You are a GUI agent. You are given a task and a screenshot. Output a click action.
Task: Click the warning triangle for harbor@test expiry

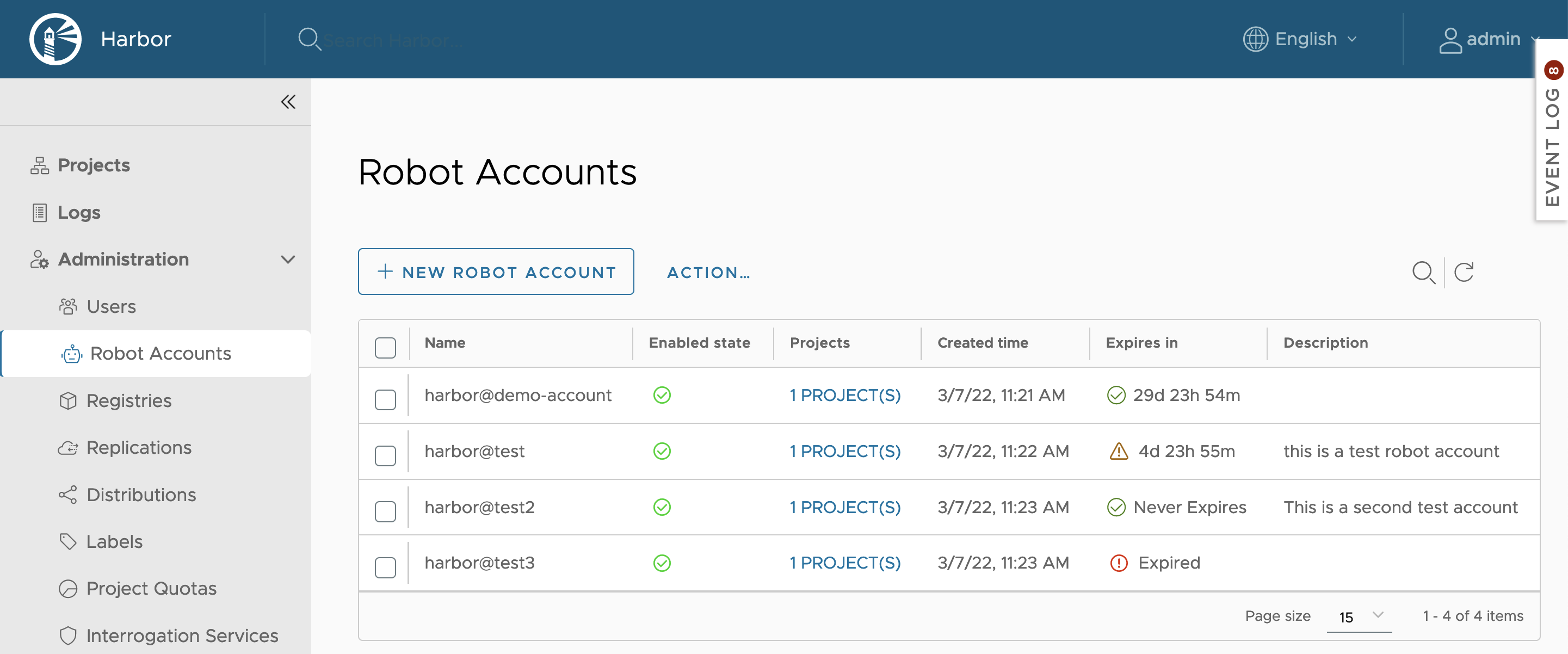pos(1119,451)
